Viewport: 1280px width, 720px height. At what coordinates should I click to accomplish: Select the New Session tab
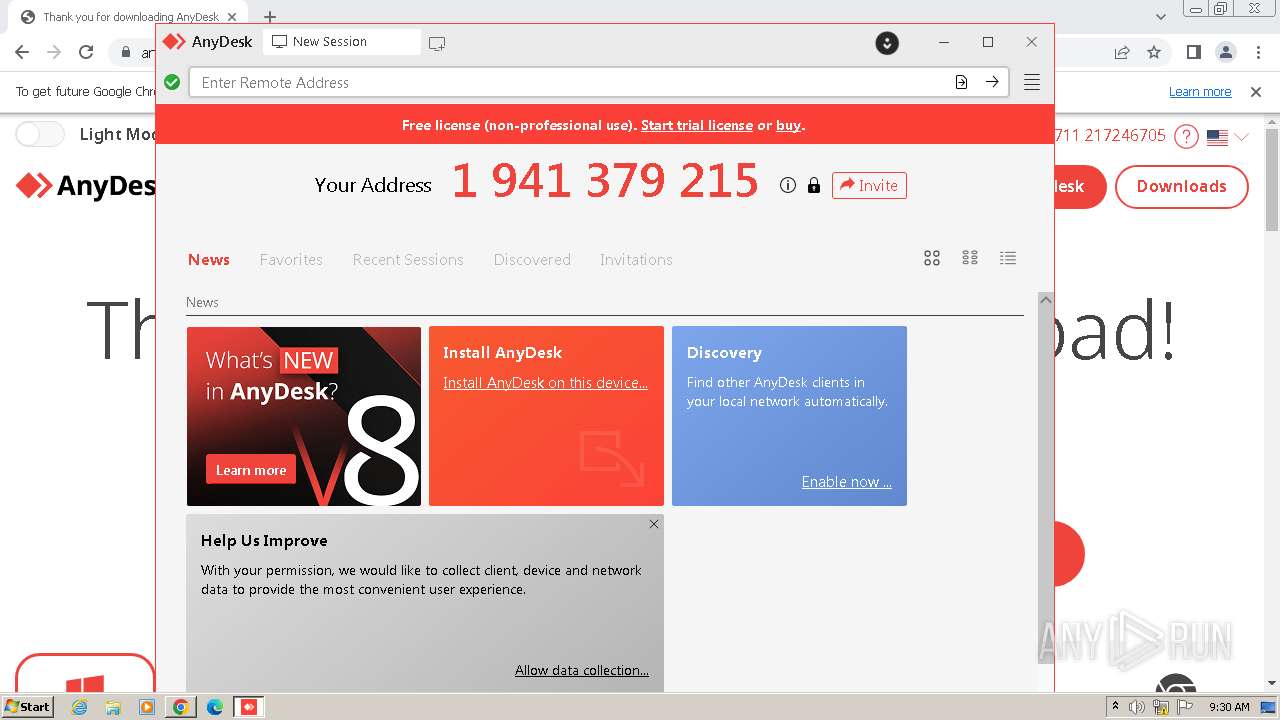[x=341, y=42]
